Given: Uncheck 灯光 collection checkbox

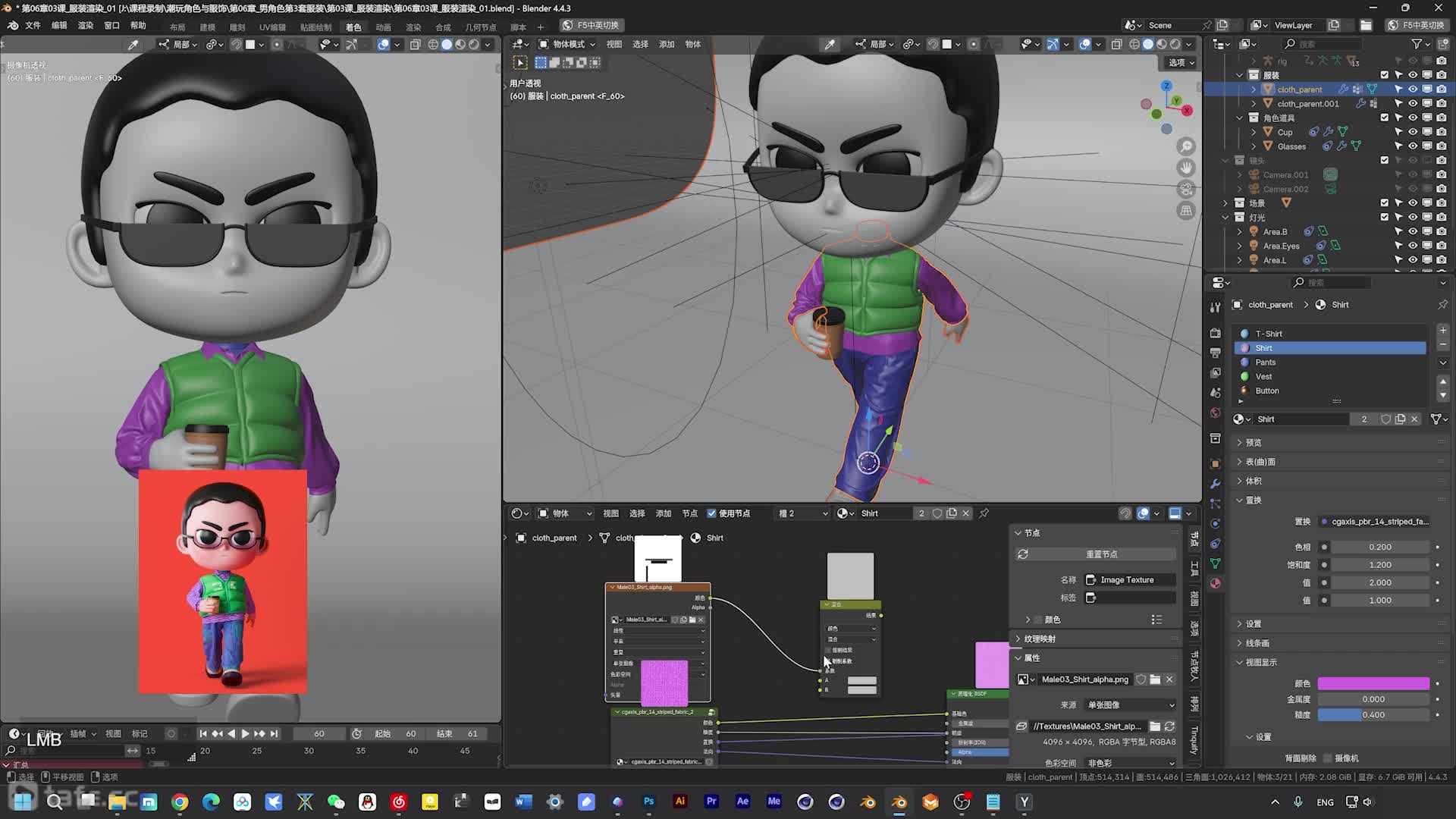Looking at the screenshot, I should pyautogui.click(x=1385, y=217).
